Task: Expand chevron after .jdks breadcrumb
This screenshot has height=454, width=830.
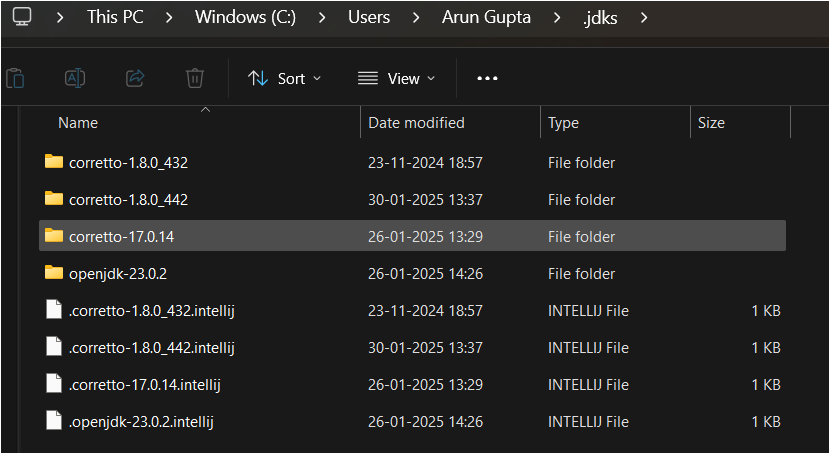Action: (x=644, y=17)
